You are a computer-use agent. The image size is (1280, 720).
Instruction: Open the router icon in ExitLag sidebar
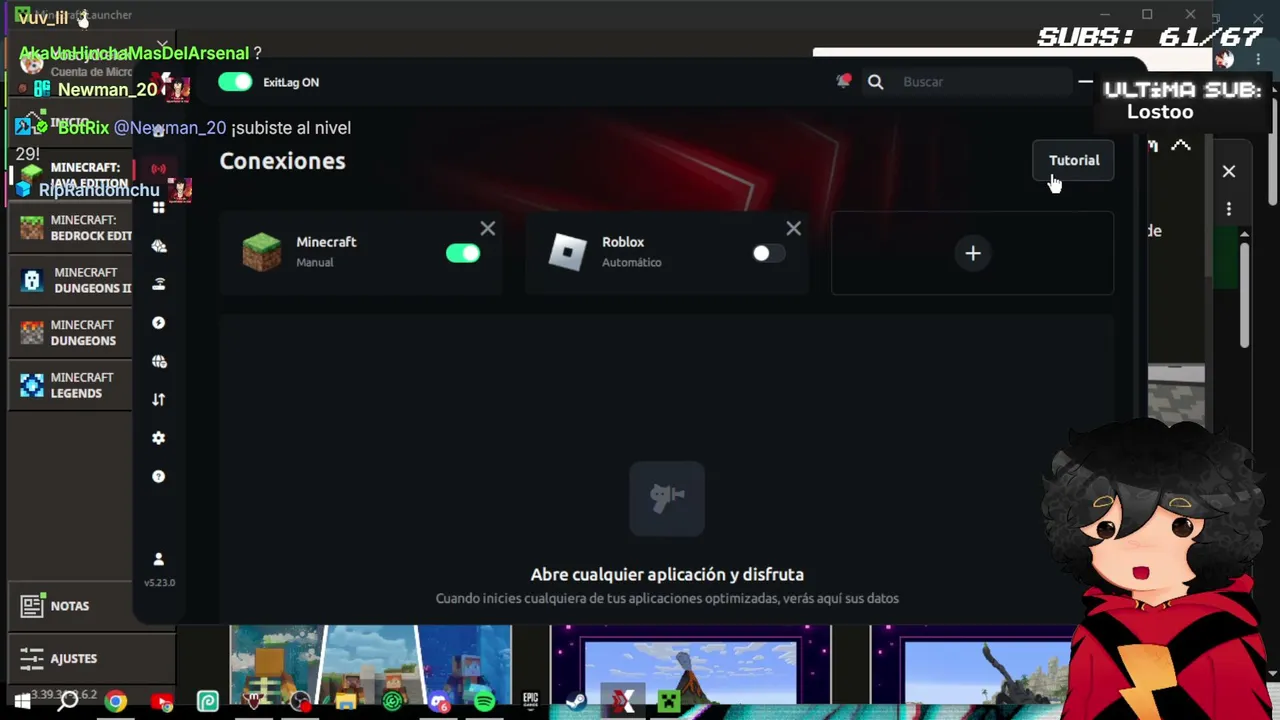coord(158,284)
